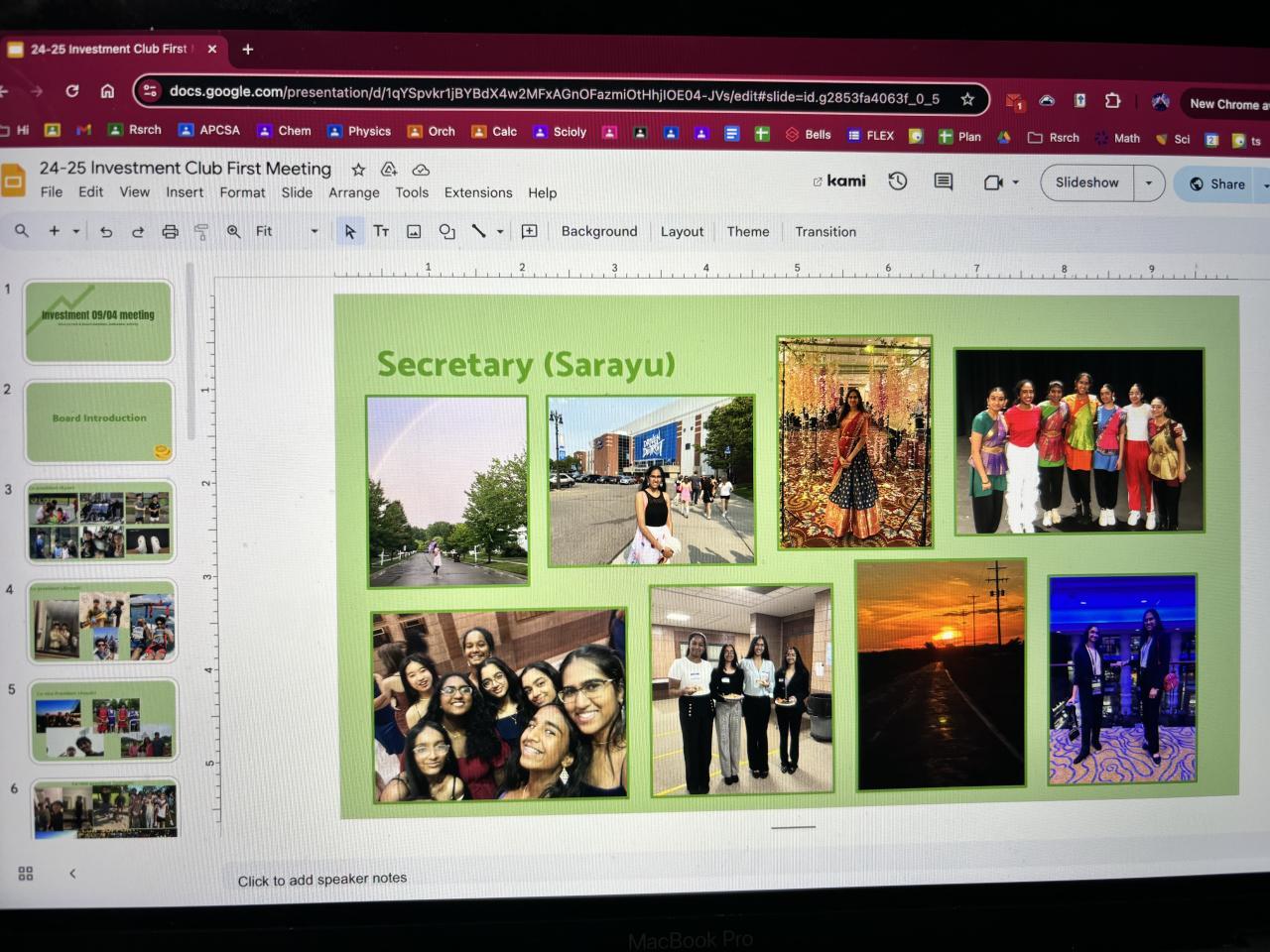1270x952 pixels.
Task: Open the Fit zoom level dropdown
Action: click(x=287, y=231)
